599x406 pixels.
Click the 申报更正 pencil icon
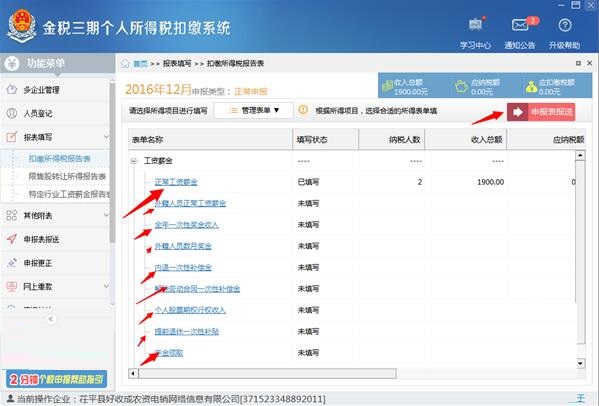pos(12,263)
